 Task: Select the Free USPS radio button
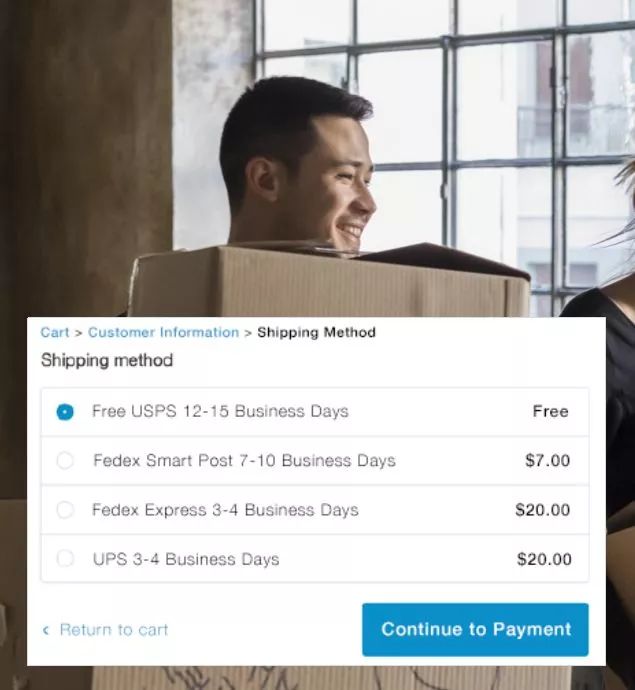tap(65, 412)
